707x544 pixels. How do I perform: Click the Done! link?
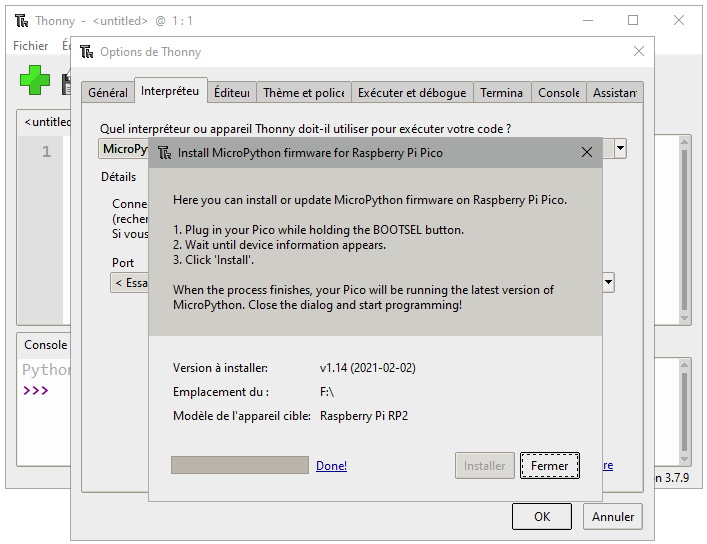tap(331, 466)
